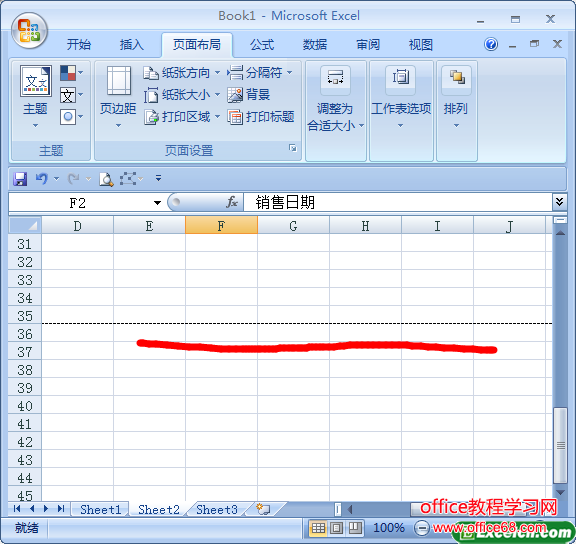The width and height of the screenshot is (576, 544).
Task: Switch to the 视图 (View) tab
Action: (x=421, y=45)
